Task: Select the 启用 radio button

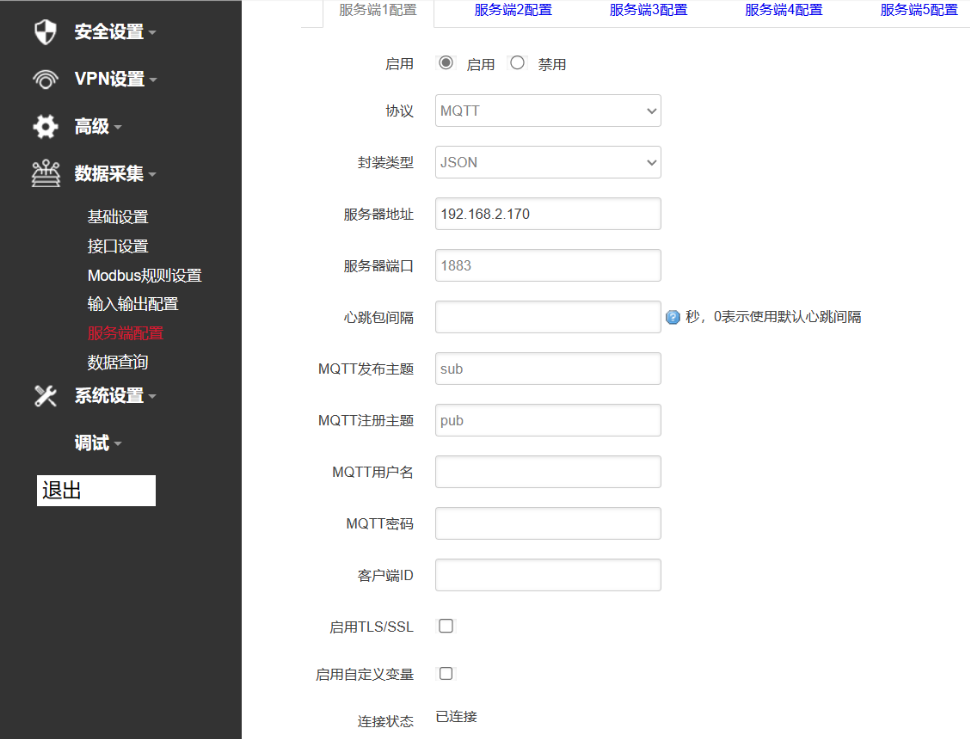Action: pyautogui.click(x=446, y=63)
